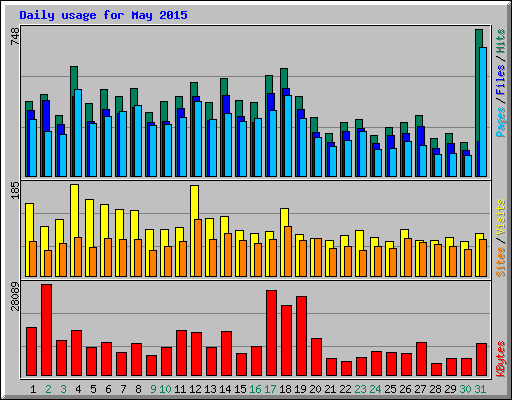This screenshot has height=400, width=512.
Task: Click day label 20 on x-axis
Action: point(315,389)
